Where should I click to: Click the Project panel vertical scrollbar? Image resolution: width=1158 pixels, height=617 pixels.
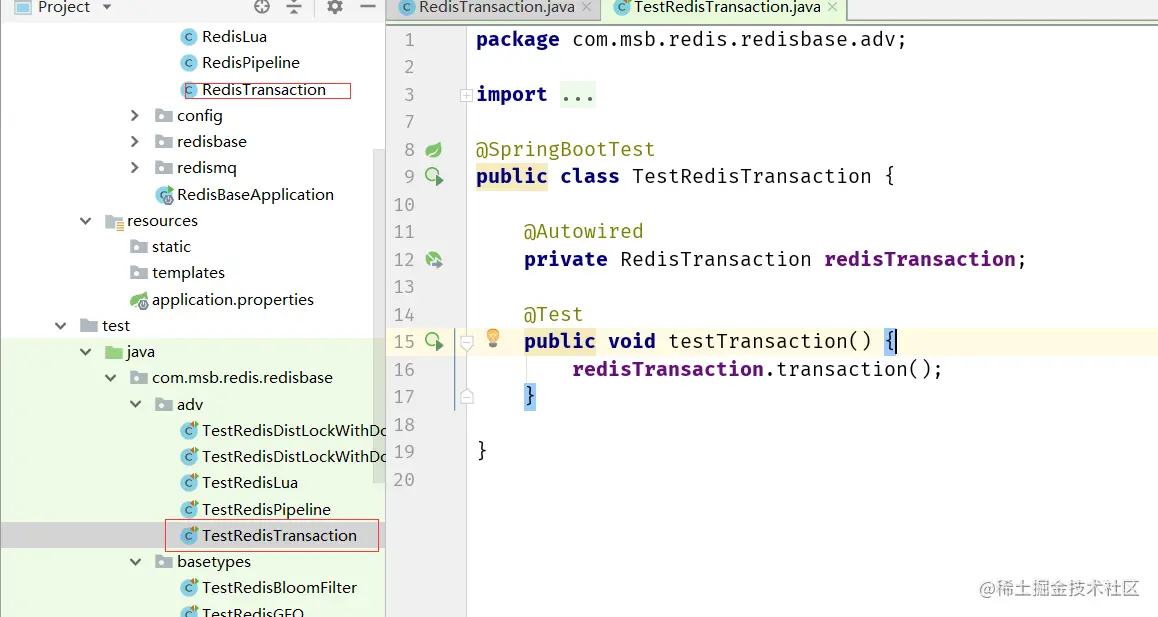click(379, 316)
